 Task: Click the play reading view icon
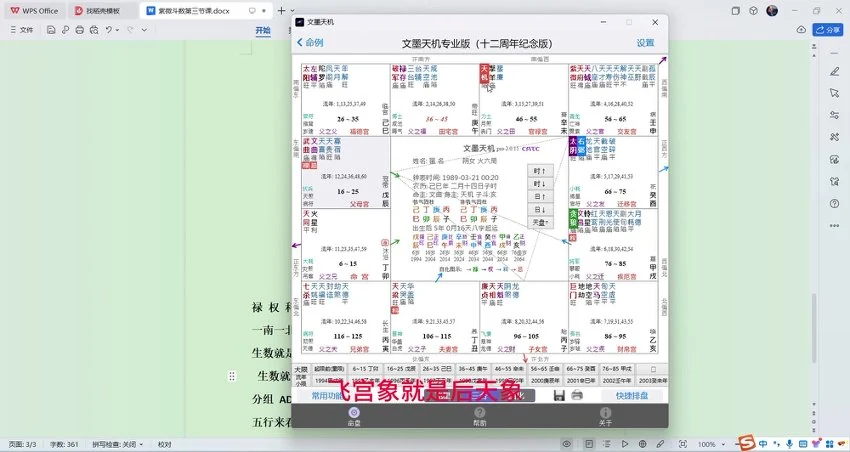click(624, 444)
